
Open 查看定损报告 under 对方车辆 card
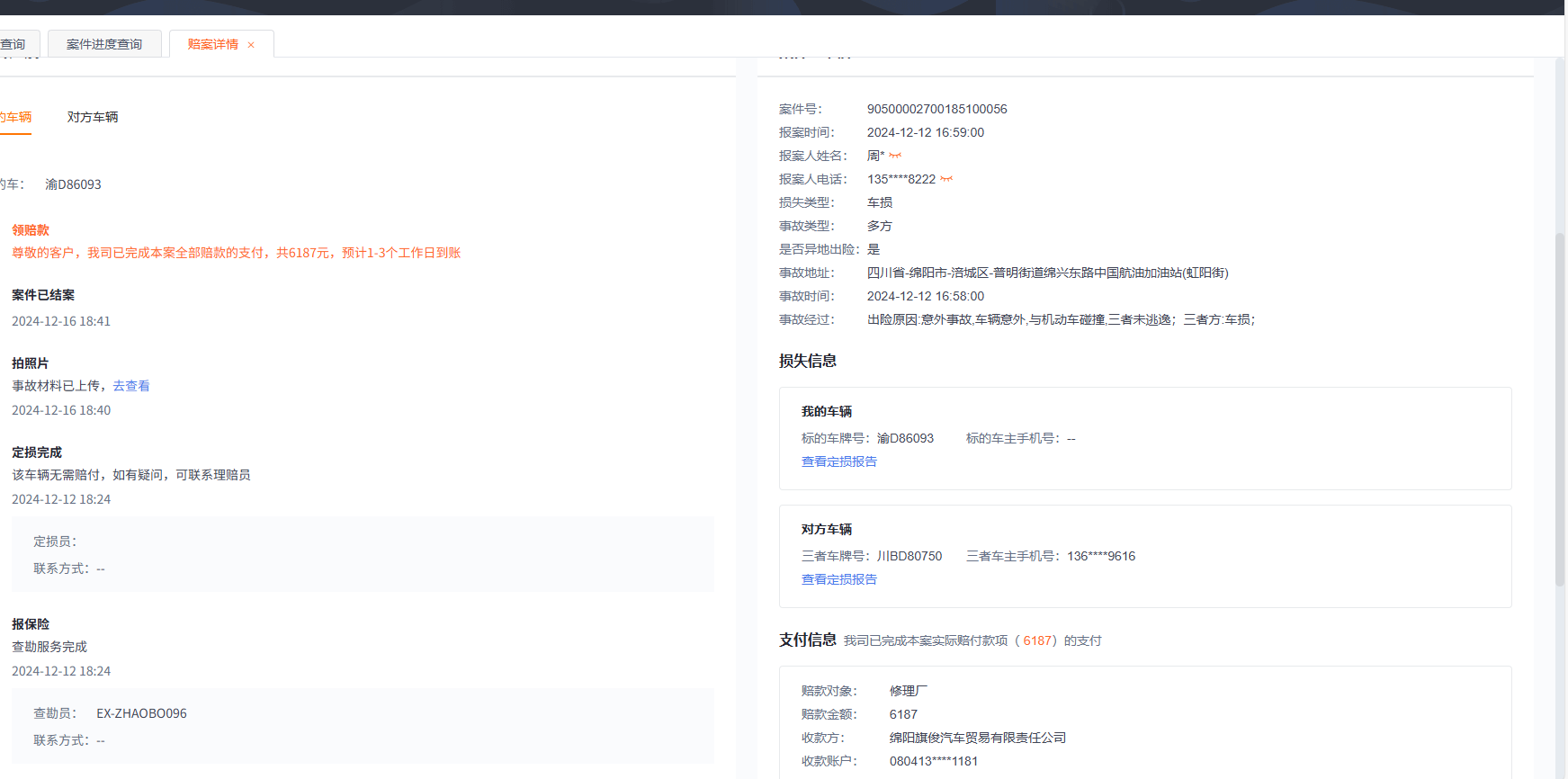tap(838, 579)
